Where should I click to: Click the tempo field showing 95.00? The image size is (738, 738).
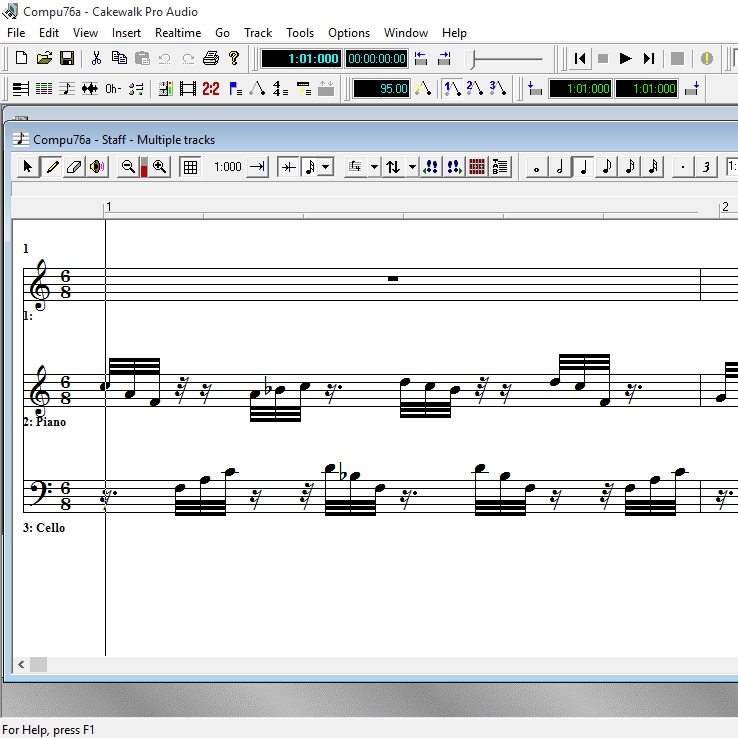(382, 89)
